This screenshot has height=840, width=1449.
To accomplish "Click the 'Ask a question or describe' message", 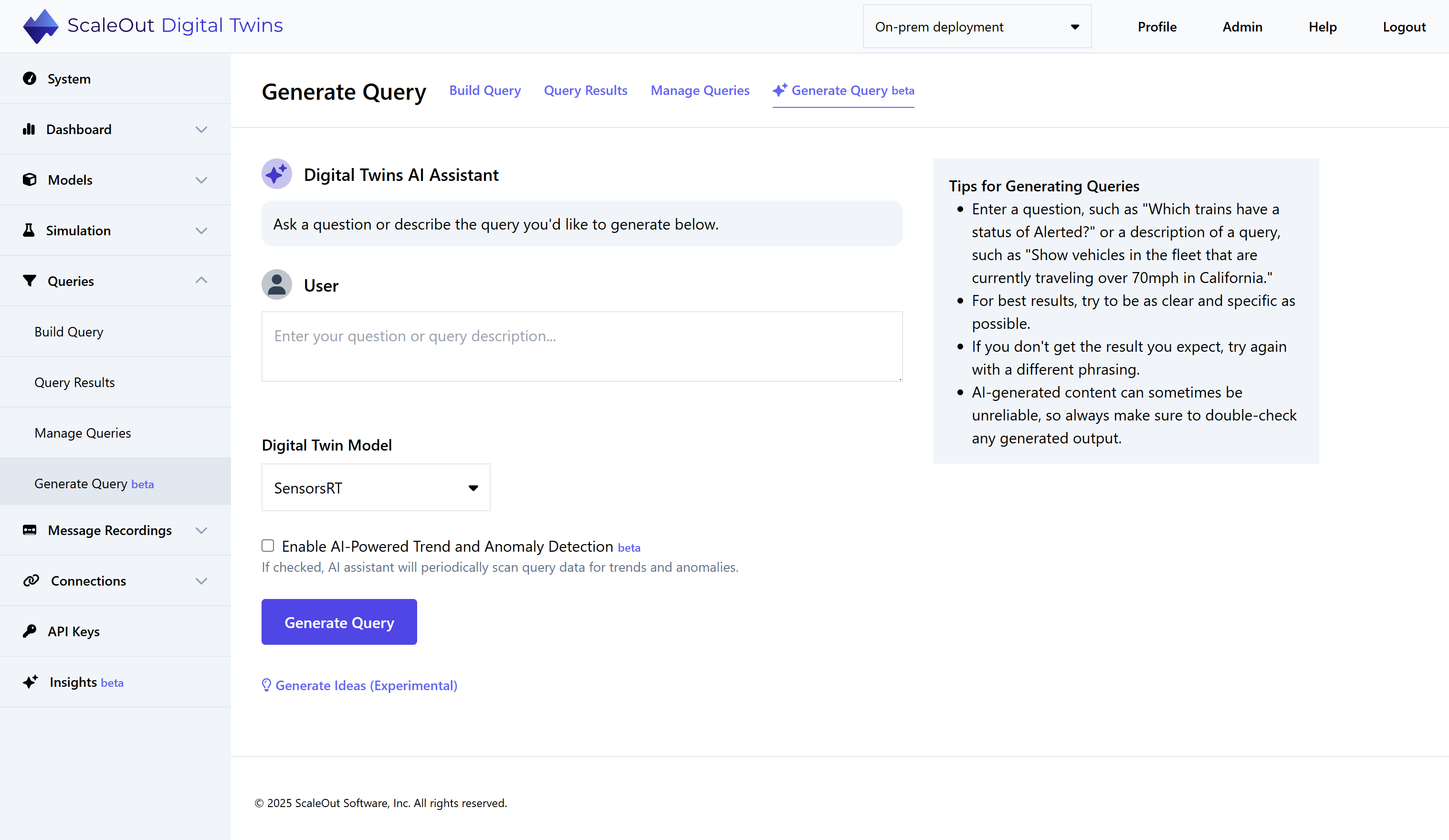I will point(496,224).
